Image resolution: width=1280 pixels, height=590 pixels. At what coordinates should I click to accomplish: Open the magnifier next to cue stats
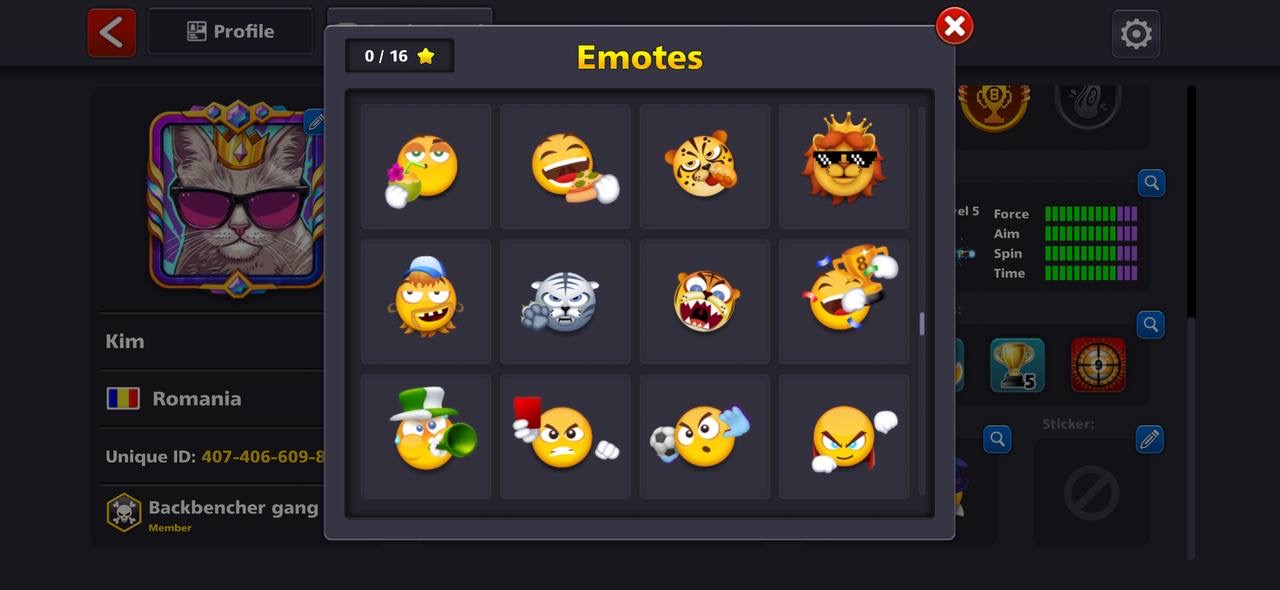coord(1151,183)
